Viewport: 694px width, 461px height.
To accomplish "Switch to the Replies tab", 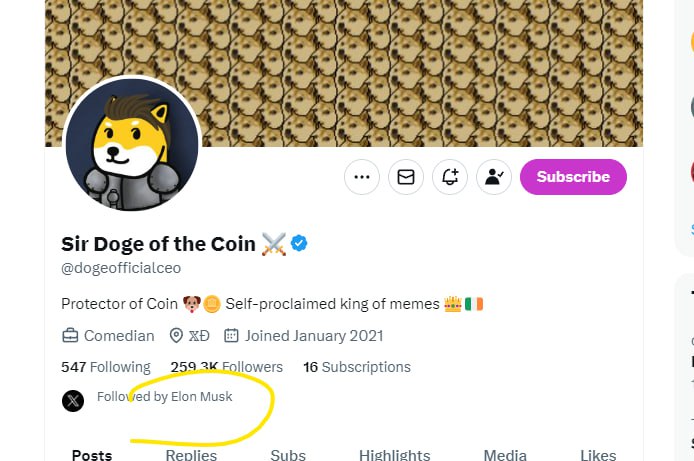I will (x=191, y=455).
